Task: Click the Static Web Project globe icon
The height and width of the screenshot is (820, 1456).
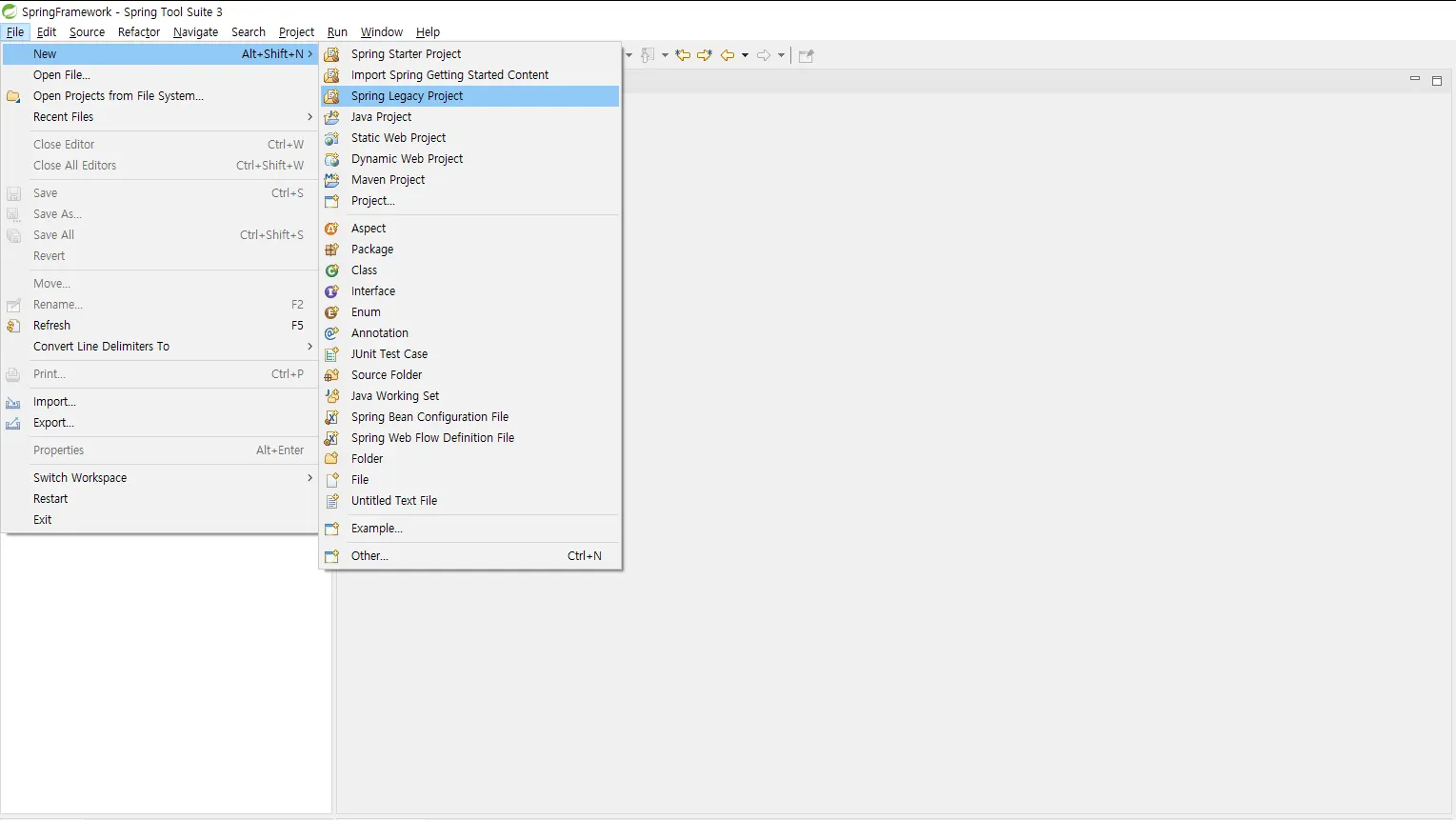Action: (x=331, y=138)
